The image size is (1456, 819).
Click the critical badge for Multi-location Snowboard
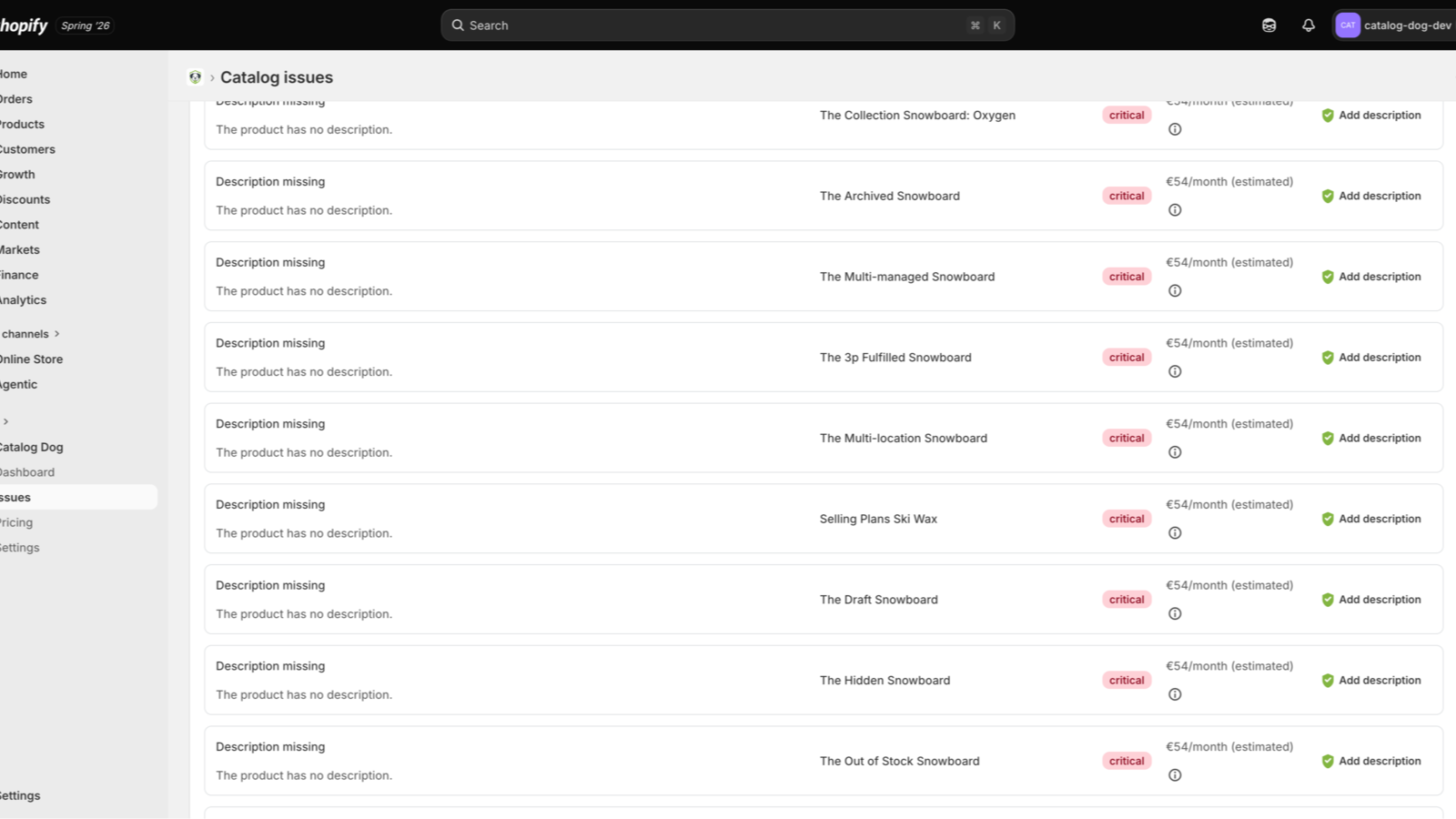[1127, 438]
